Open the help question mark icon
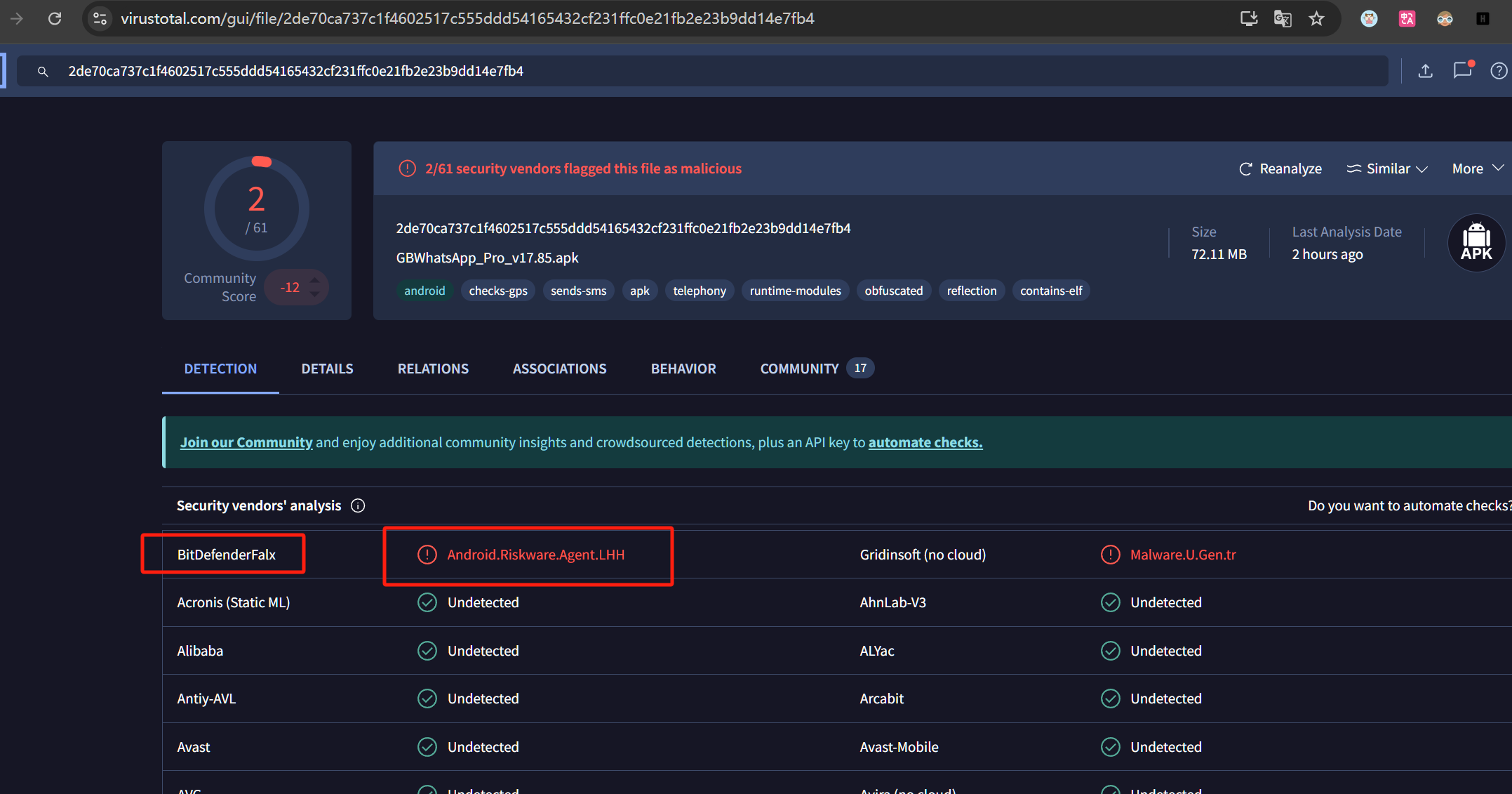This screenshot has width=1512, height=794. 1499,71
